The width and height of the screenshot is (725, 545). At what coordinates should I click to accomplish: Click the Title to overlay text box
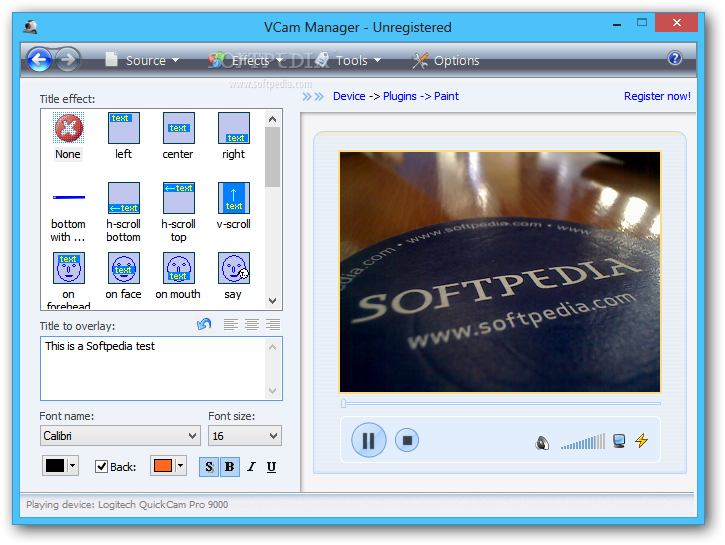coord(161,368)
